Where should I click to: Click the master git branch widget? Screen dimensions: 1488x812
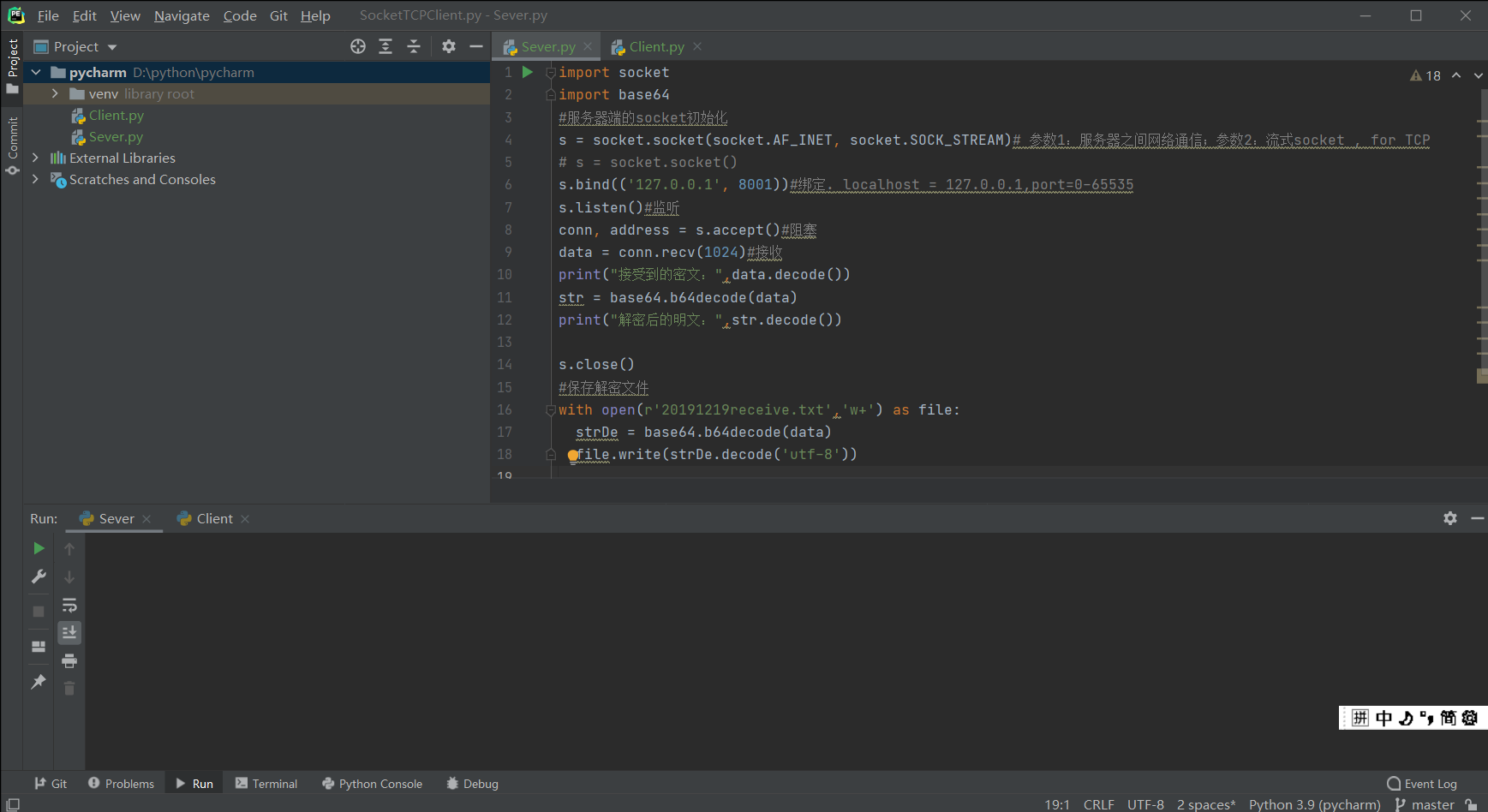[1425, 804]
